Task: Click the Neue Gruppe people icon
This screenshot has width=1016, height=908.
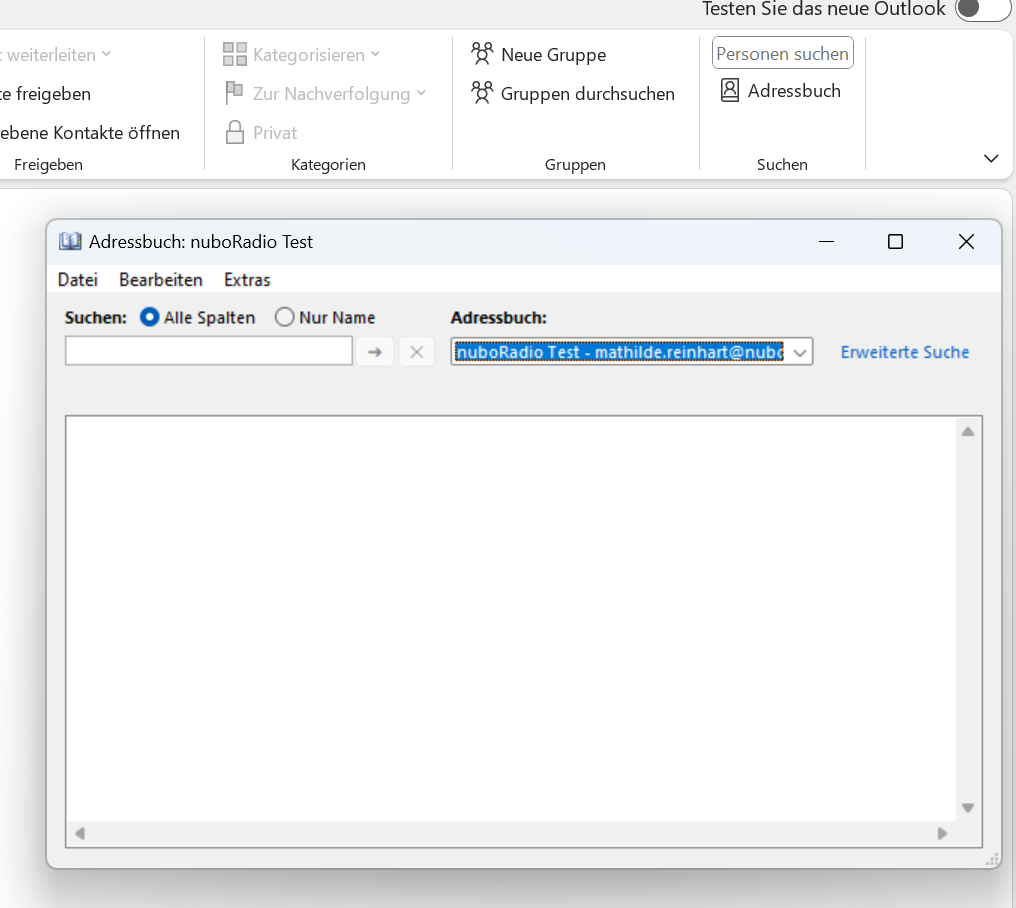Action: [482, 53]
